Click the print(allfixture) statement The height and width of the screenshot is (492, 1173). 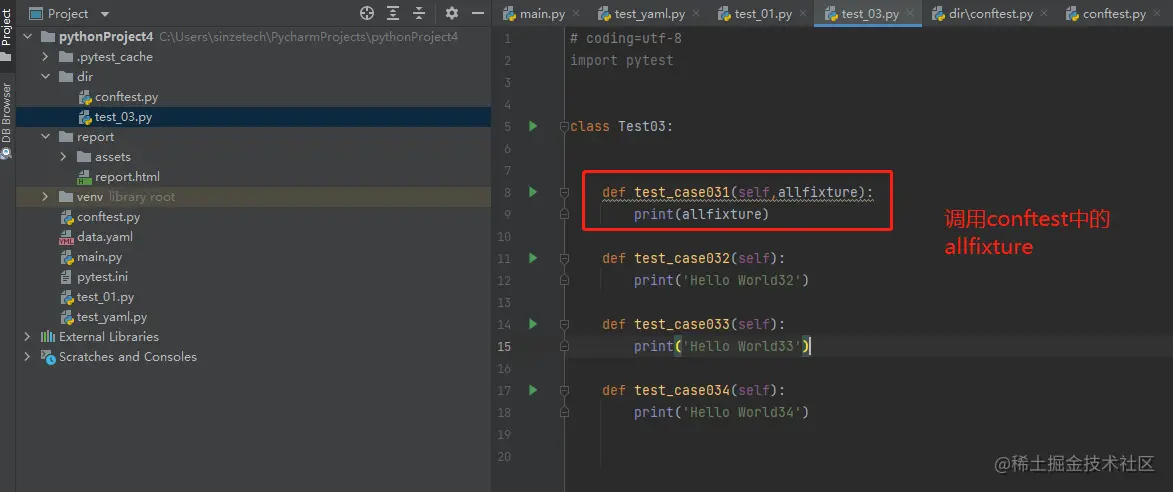702,215
